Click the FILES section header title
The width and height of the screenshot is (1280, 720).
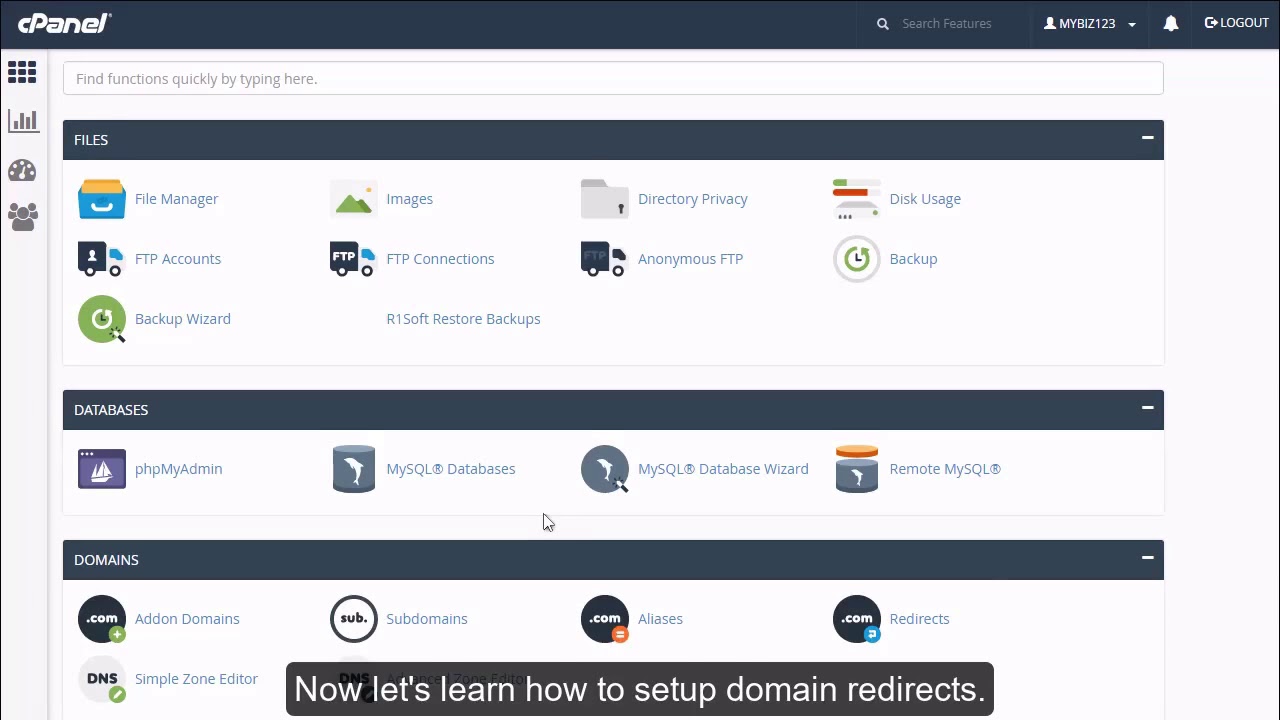pos(91,140)
